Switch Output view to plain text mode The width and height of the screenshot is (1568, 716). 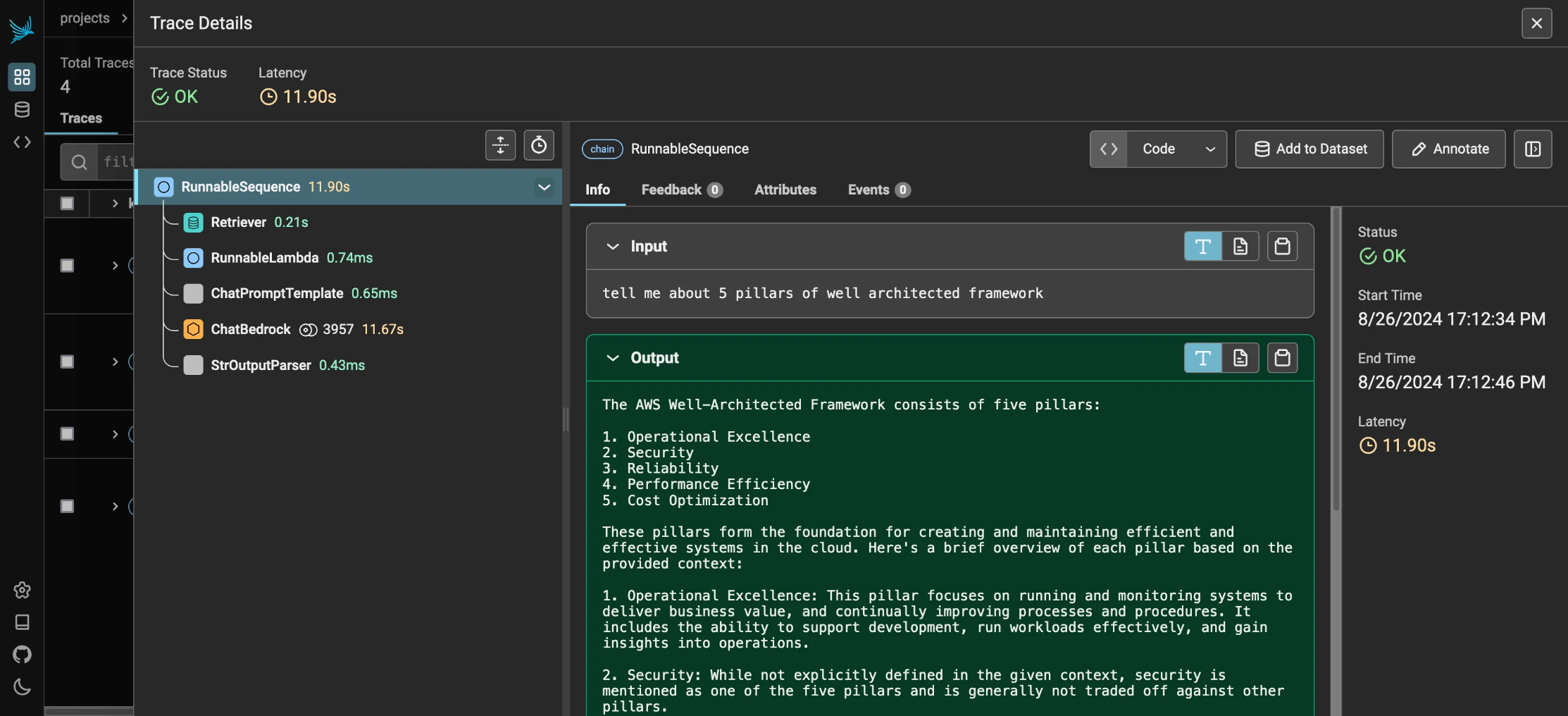(1202, 358)
